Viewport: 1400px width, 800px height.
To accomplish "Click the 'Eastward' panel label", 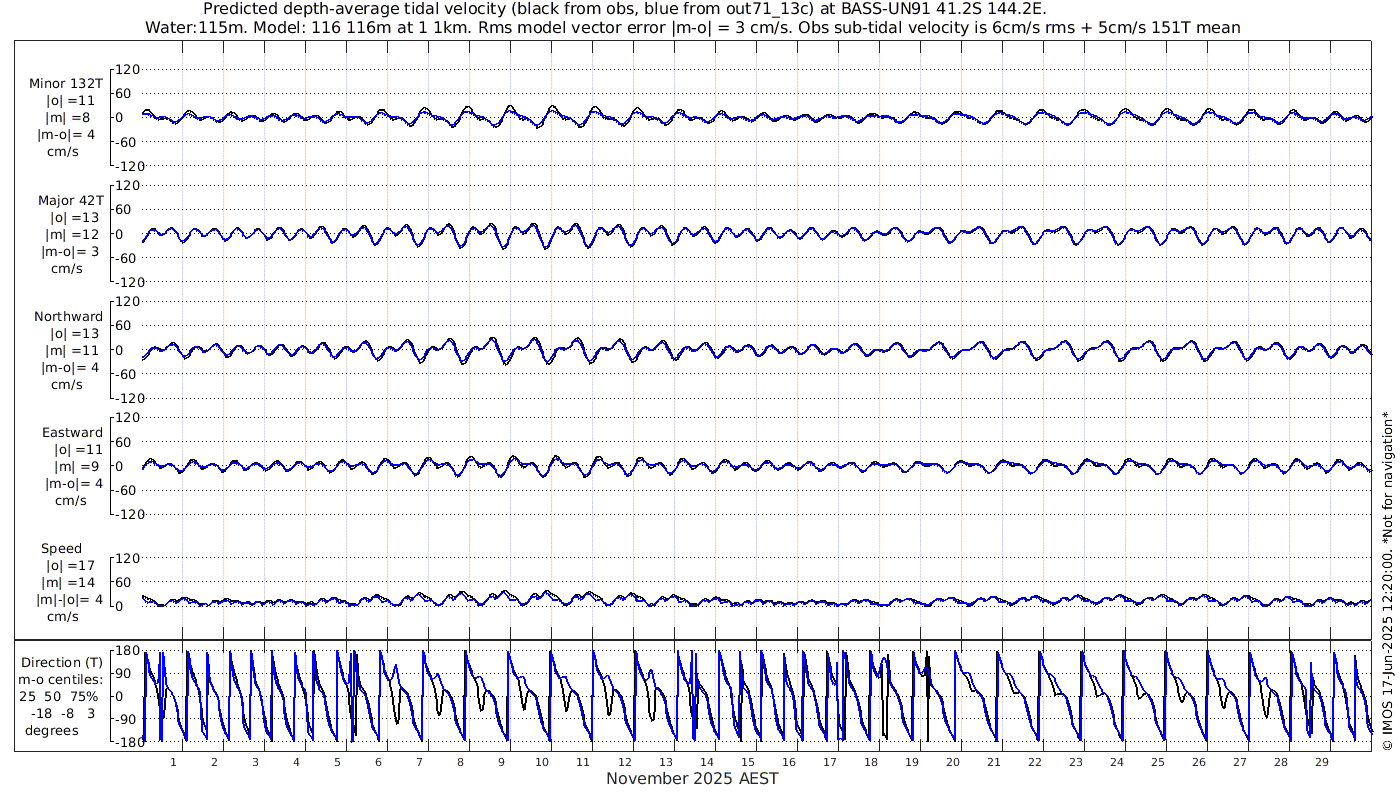I will tap(72, 432).
